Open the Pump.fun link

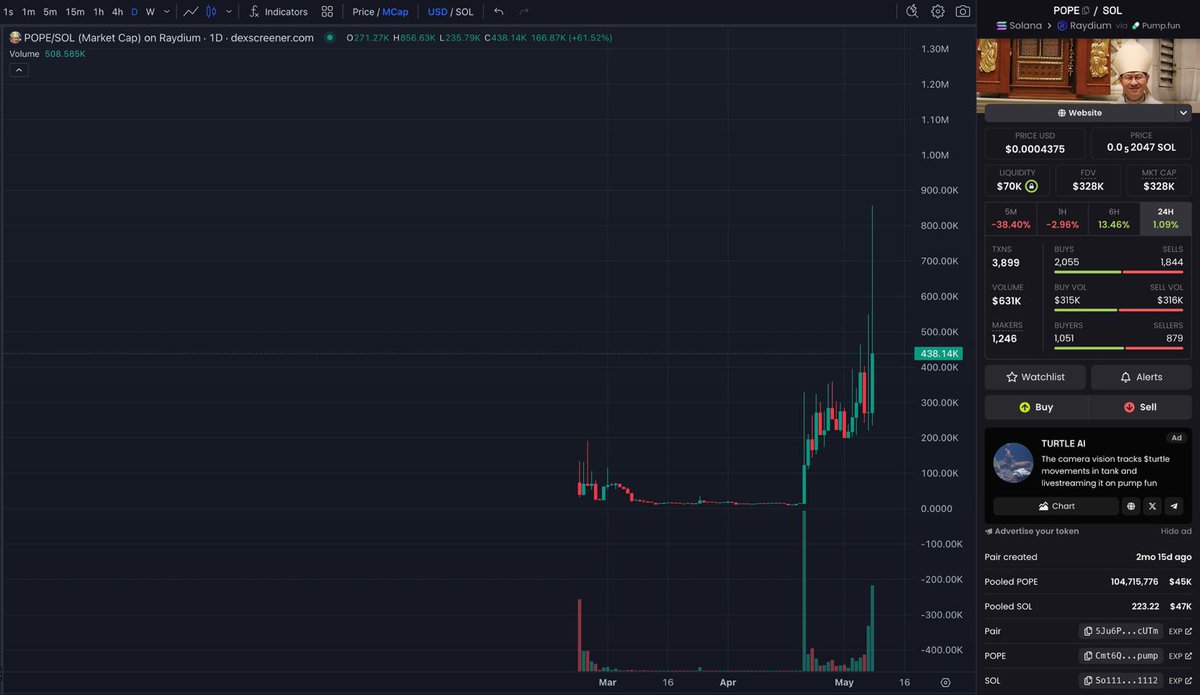[x=1157, y=25]
